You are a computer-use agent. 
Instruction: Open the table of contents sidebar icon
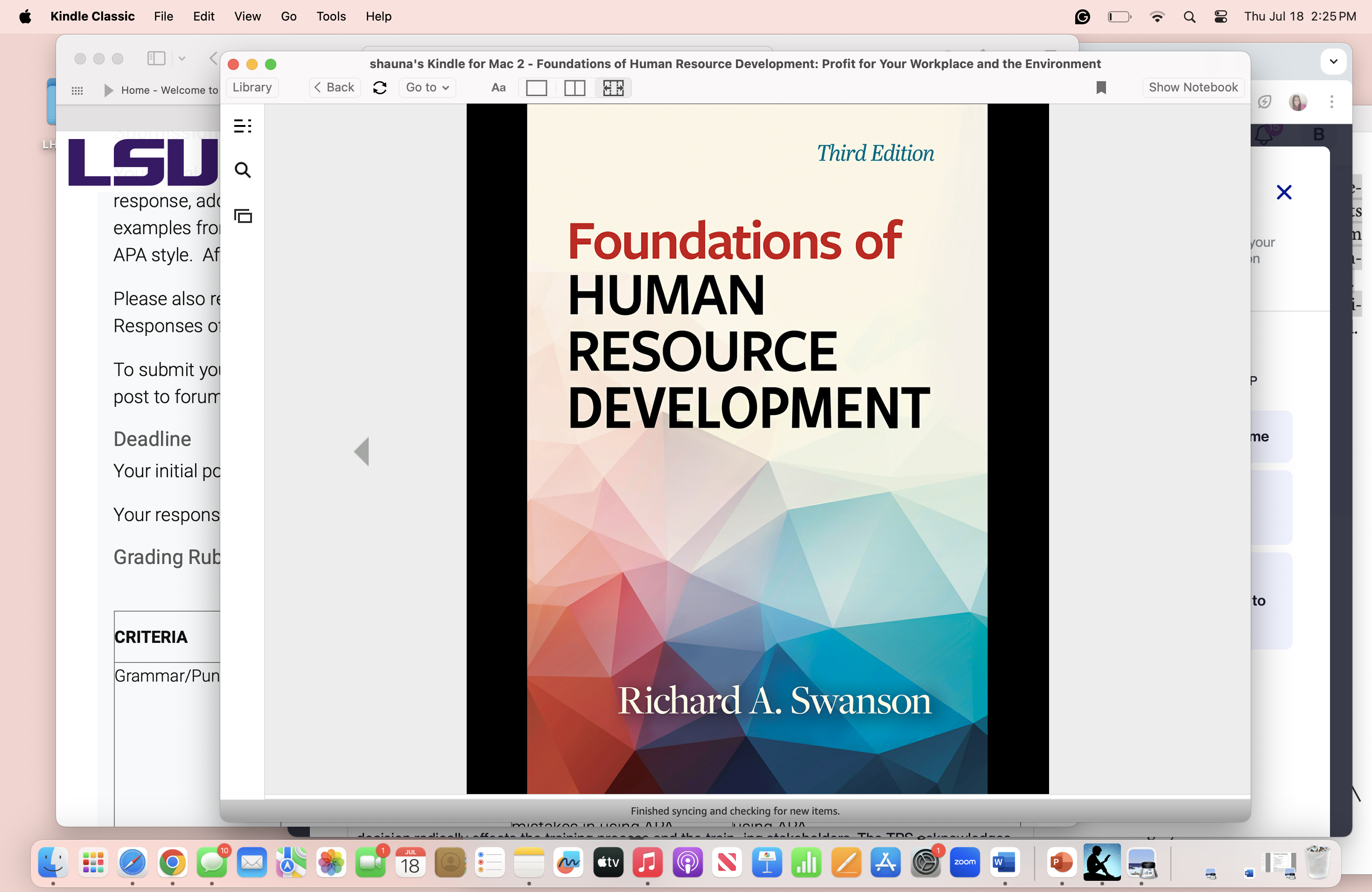(x=243, y=125)
